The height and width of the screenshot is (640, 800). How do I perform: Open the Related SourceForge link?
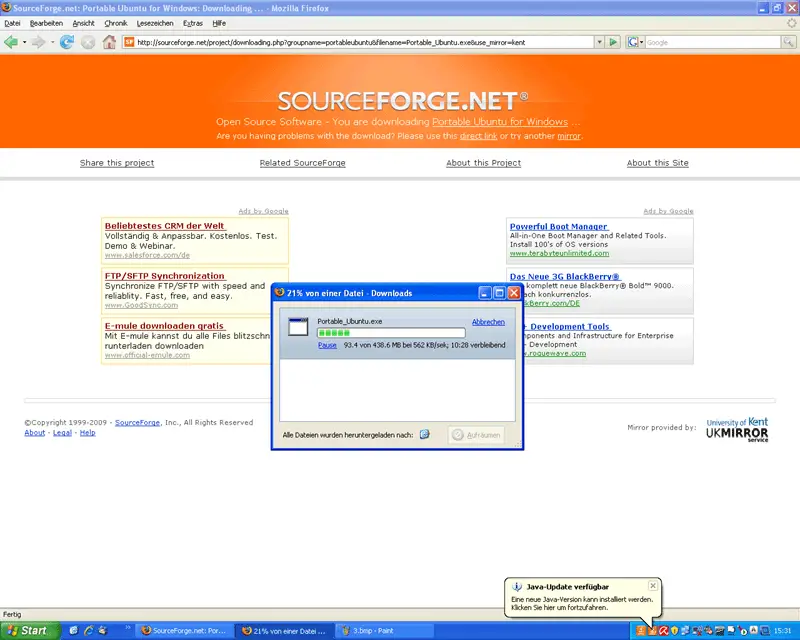(x=303, y=163)
